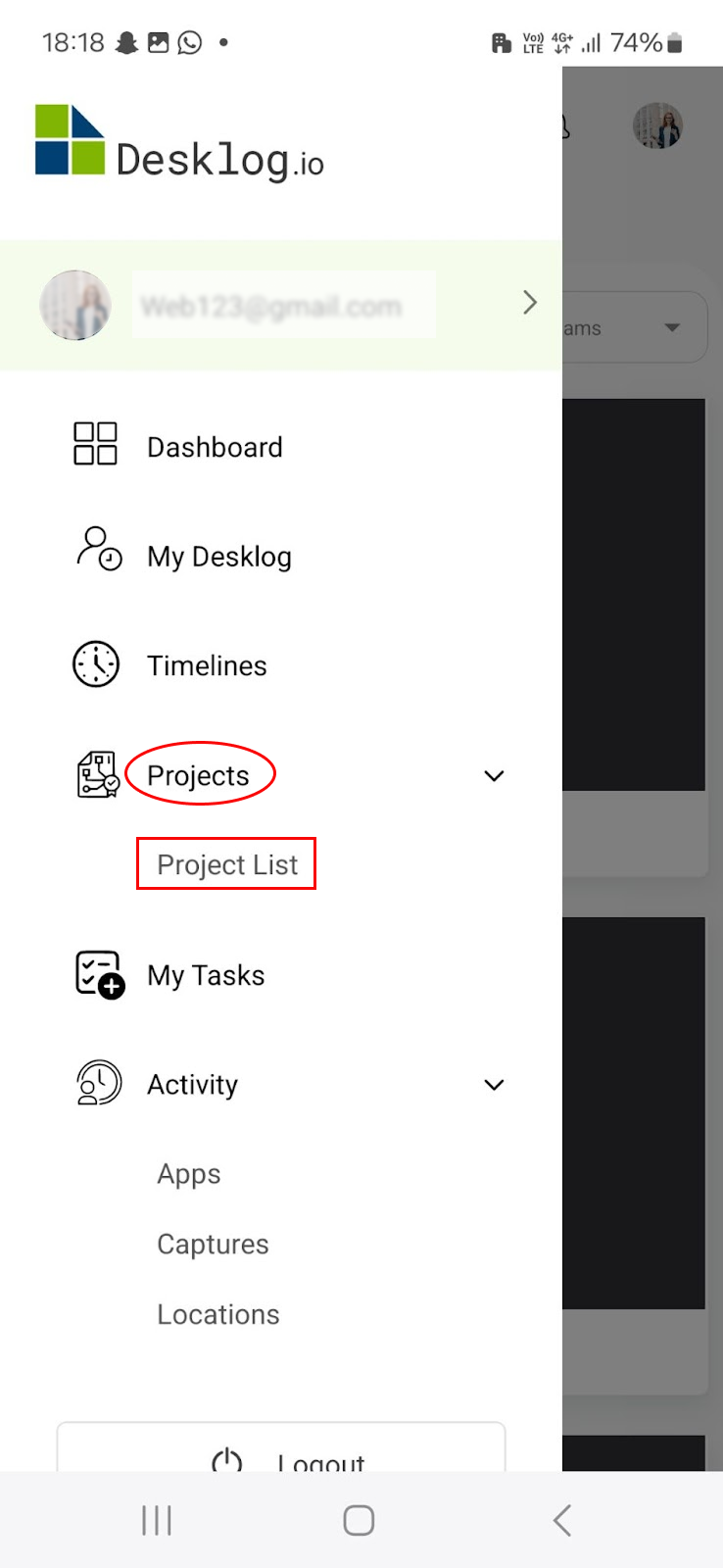This screenshot has height=1568, width=723.
Task: Select Captures under Activity
Action: 213,1244
